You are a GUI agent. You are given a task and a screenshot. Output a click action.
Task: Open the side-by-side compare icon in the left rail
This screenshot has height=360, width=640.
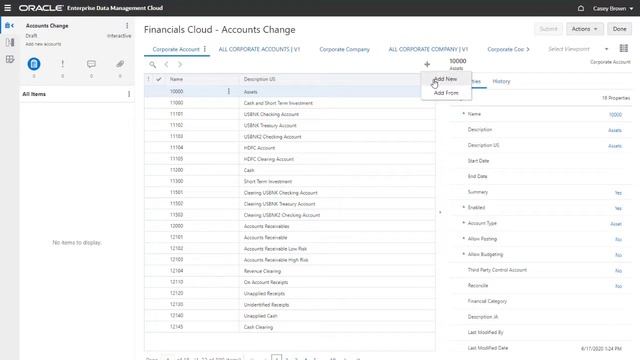click(10, 42)
